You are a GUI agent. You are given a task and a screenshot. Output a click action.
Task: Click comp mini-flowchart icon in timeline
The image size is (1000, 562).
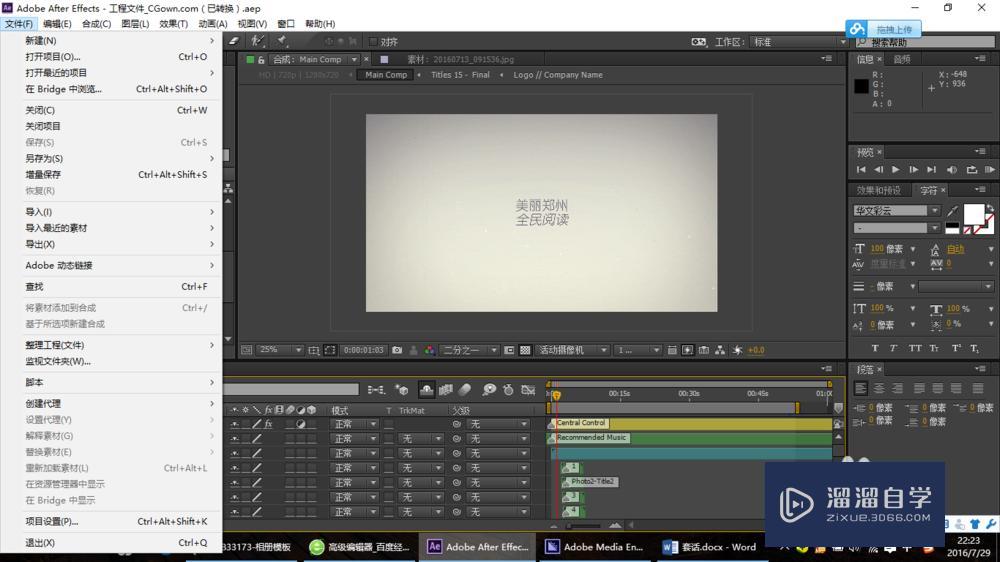[x=376, y=390]
